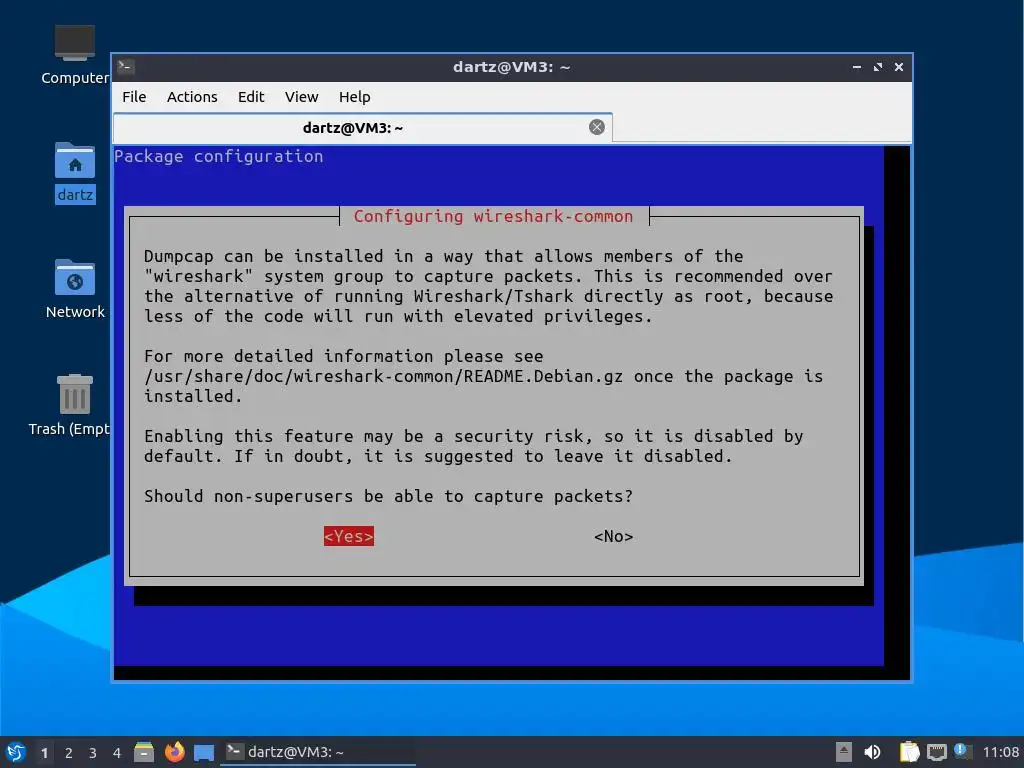
Task: Choose the <No> option in the dialog
Action: click(613, 536)
